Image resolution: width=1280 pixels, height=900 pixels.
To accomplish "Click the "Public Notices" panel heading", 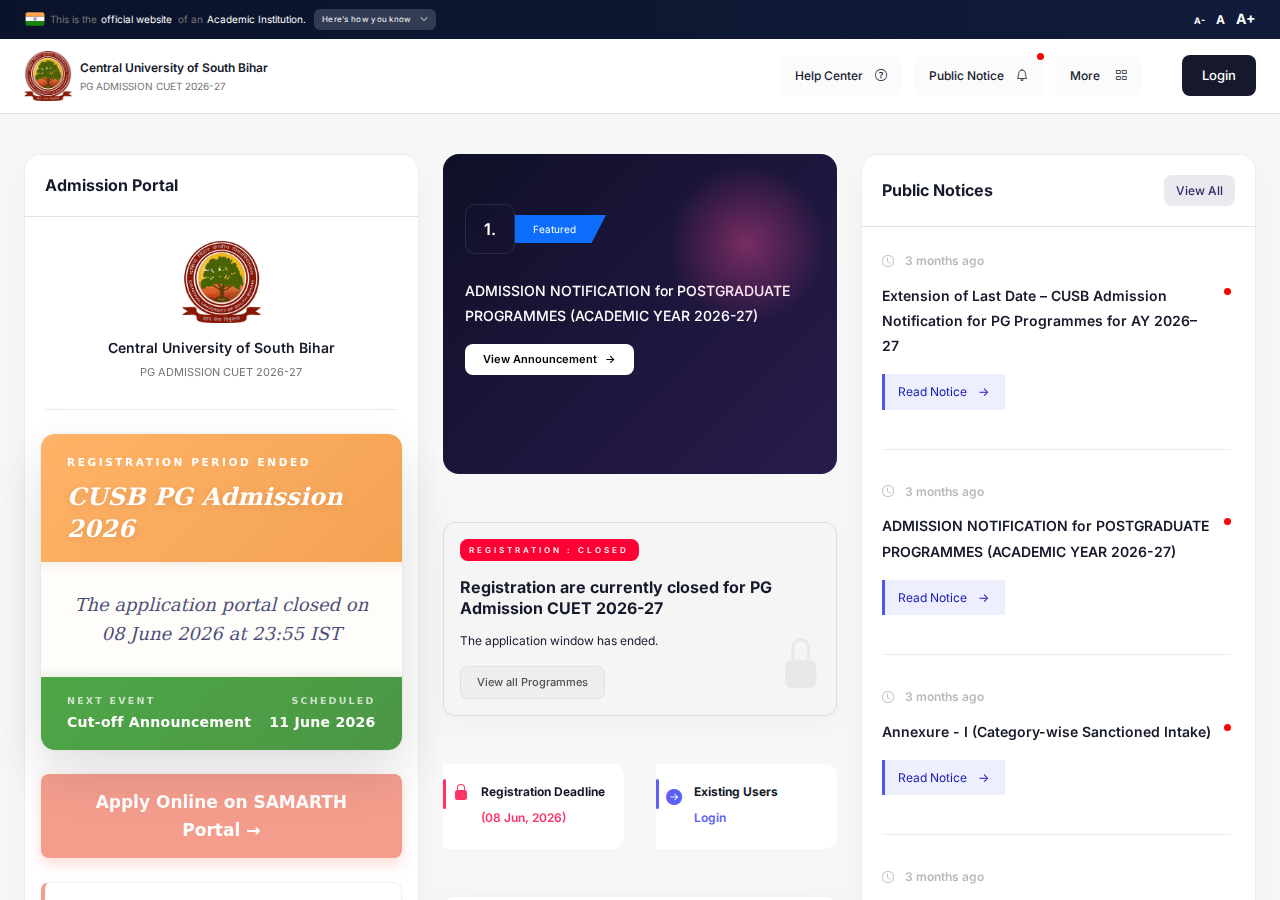I will click(937, 191).
